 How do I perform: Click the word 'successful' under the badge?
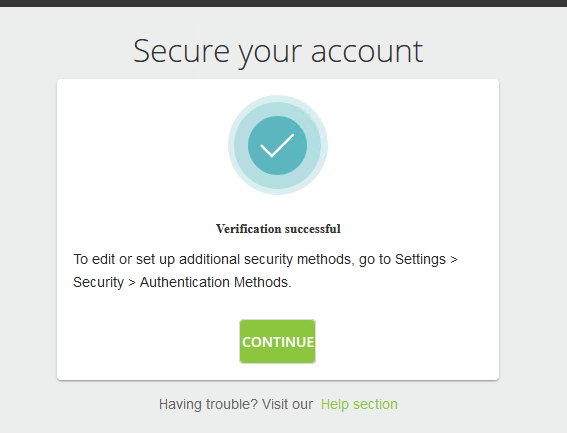(312, 229)
